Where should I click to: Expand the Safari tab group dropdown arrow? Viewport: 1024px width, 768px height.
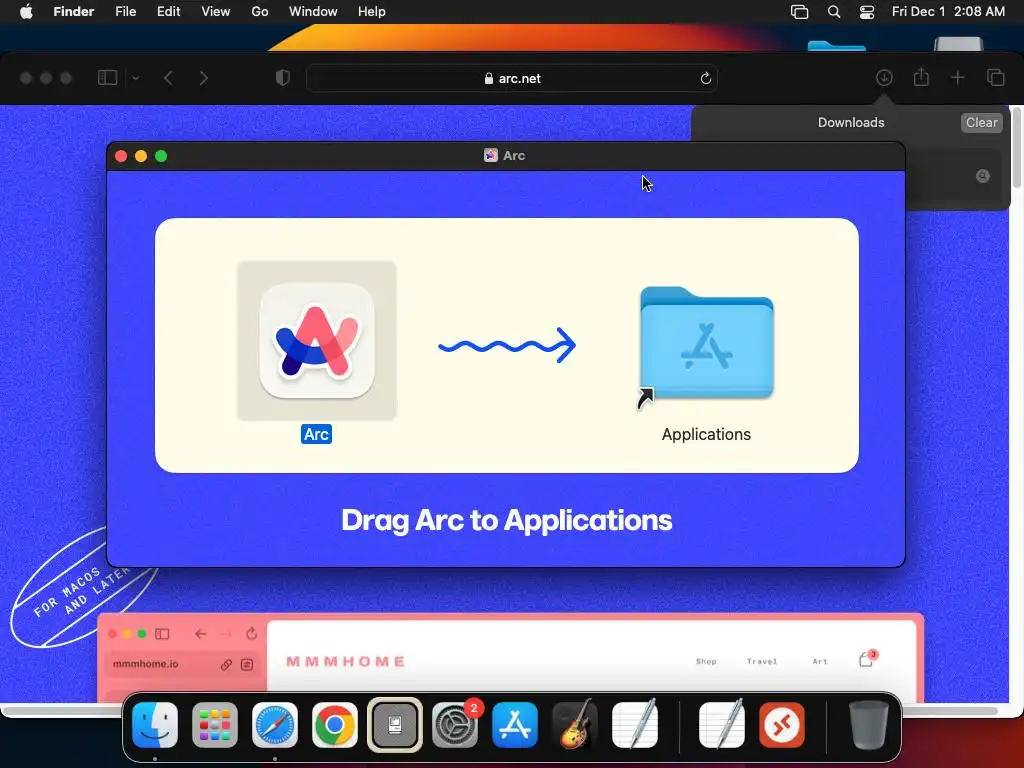click(135, 78)
